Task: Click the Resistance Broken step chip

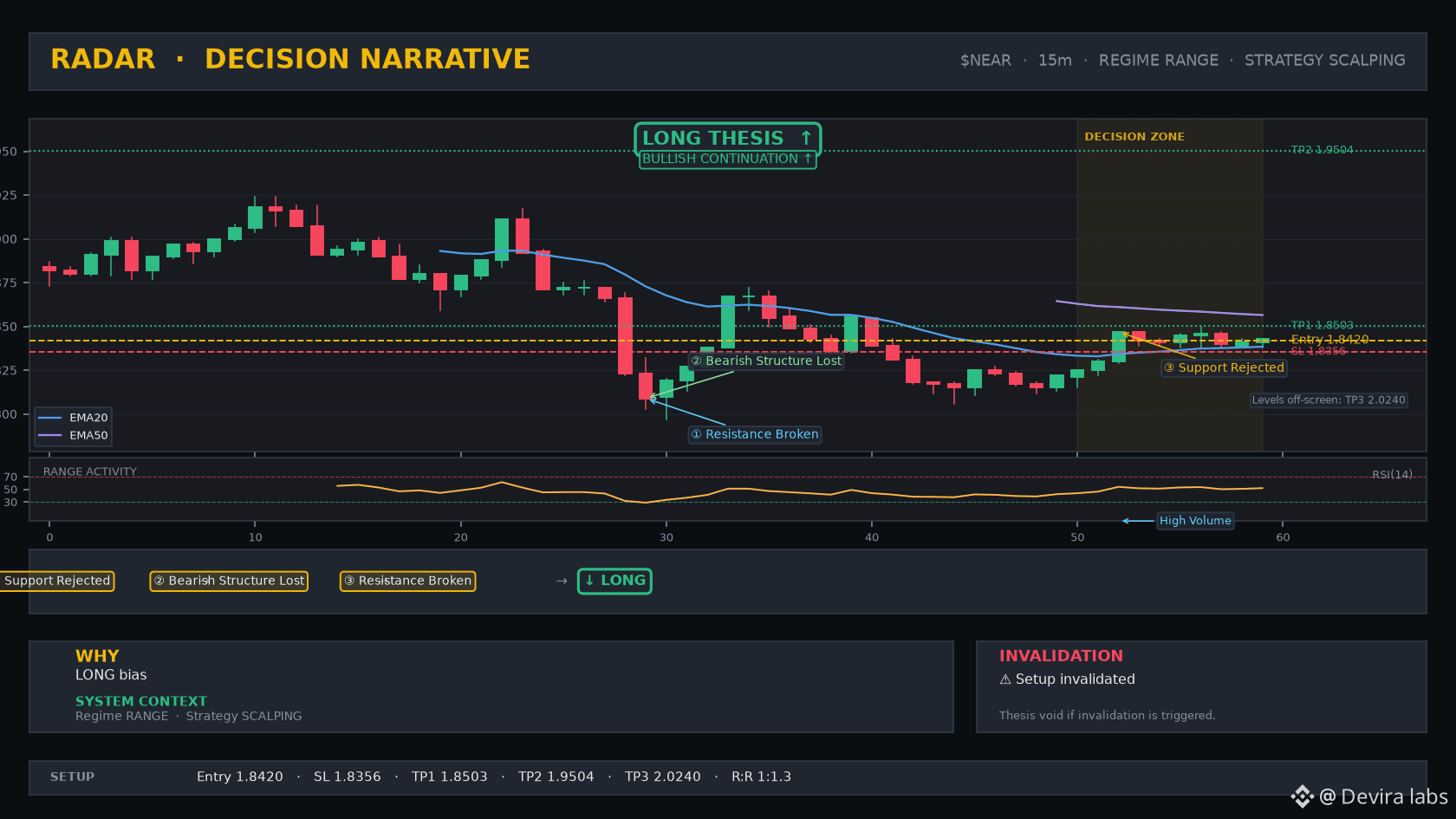Action: 407,581
